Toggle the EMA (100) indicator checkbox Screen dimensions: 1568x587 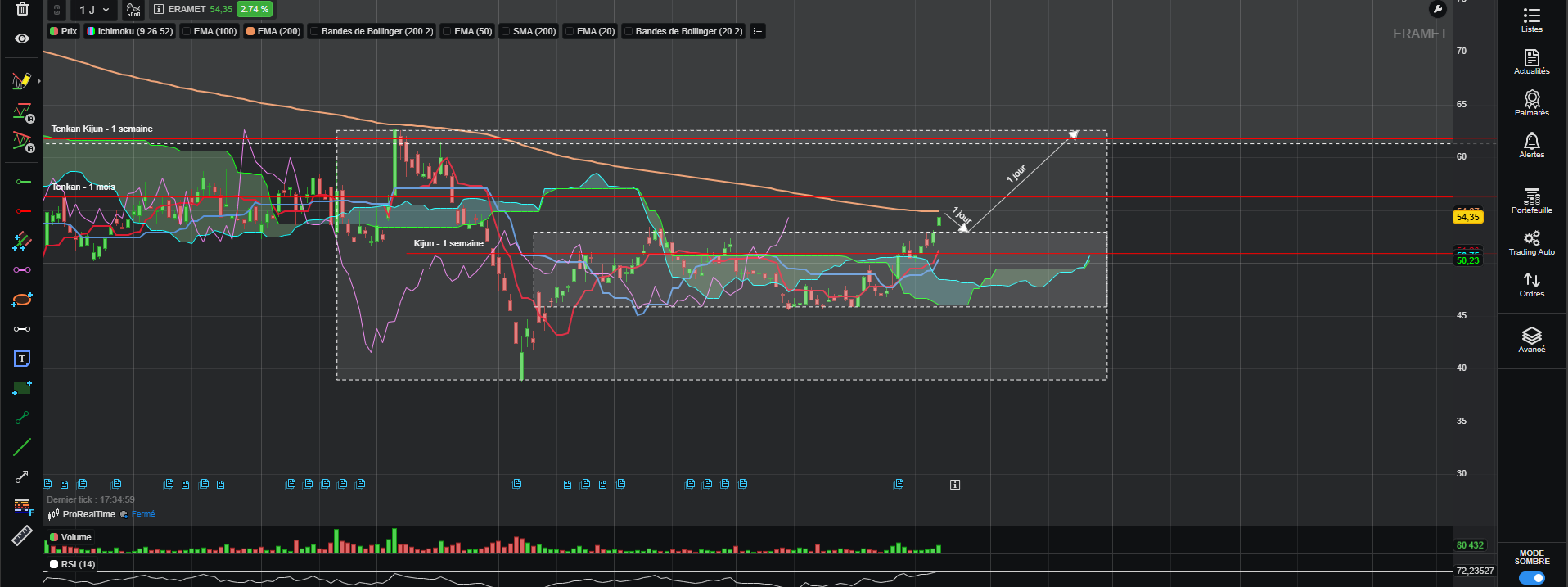pyautogui.click(x=187, y=32)
